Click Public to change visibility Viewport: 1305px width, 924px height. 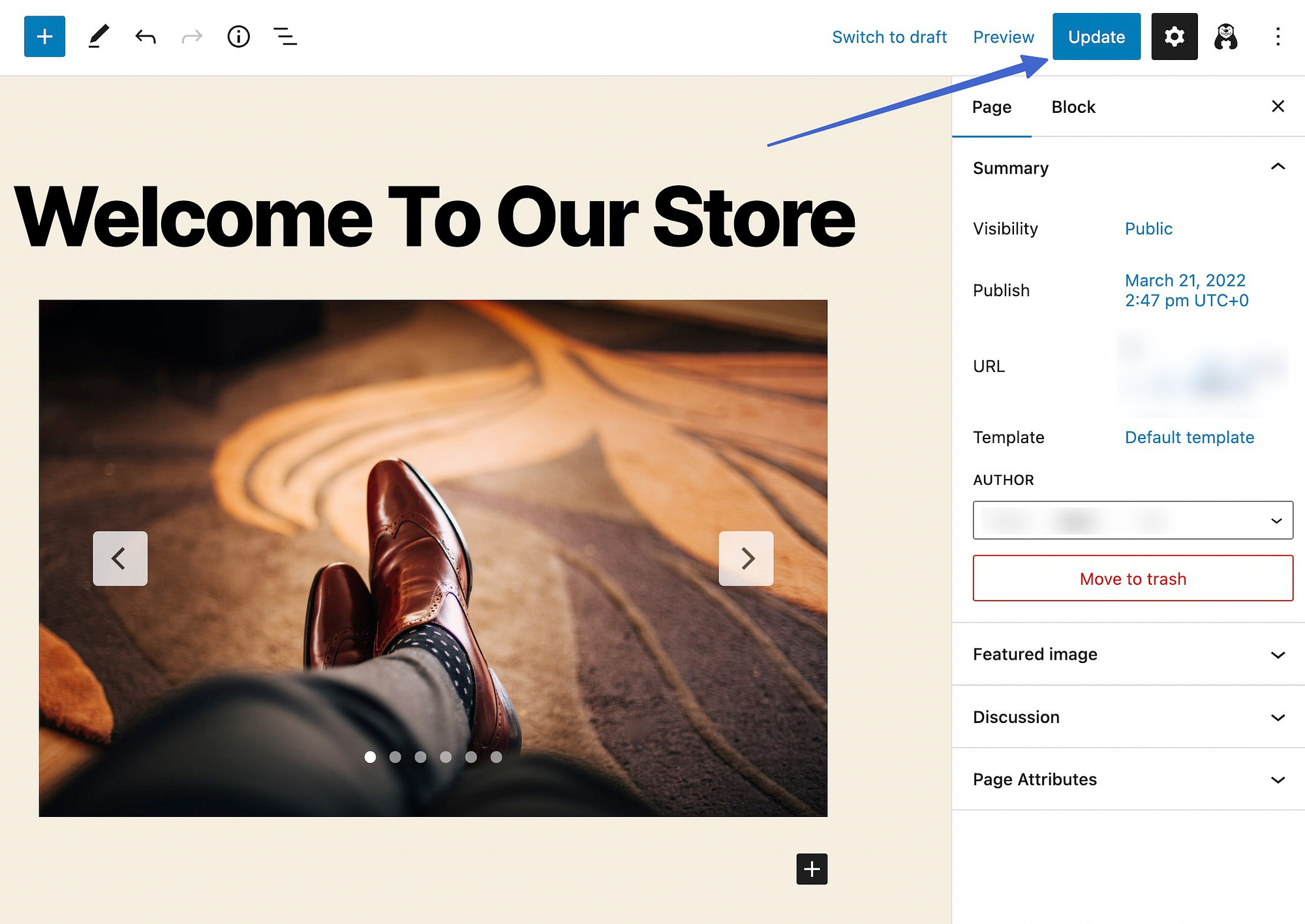pos(1148,228)
